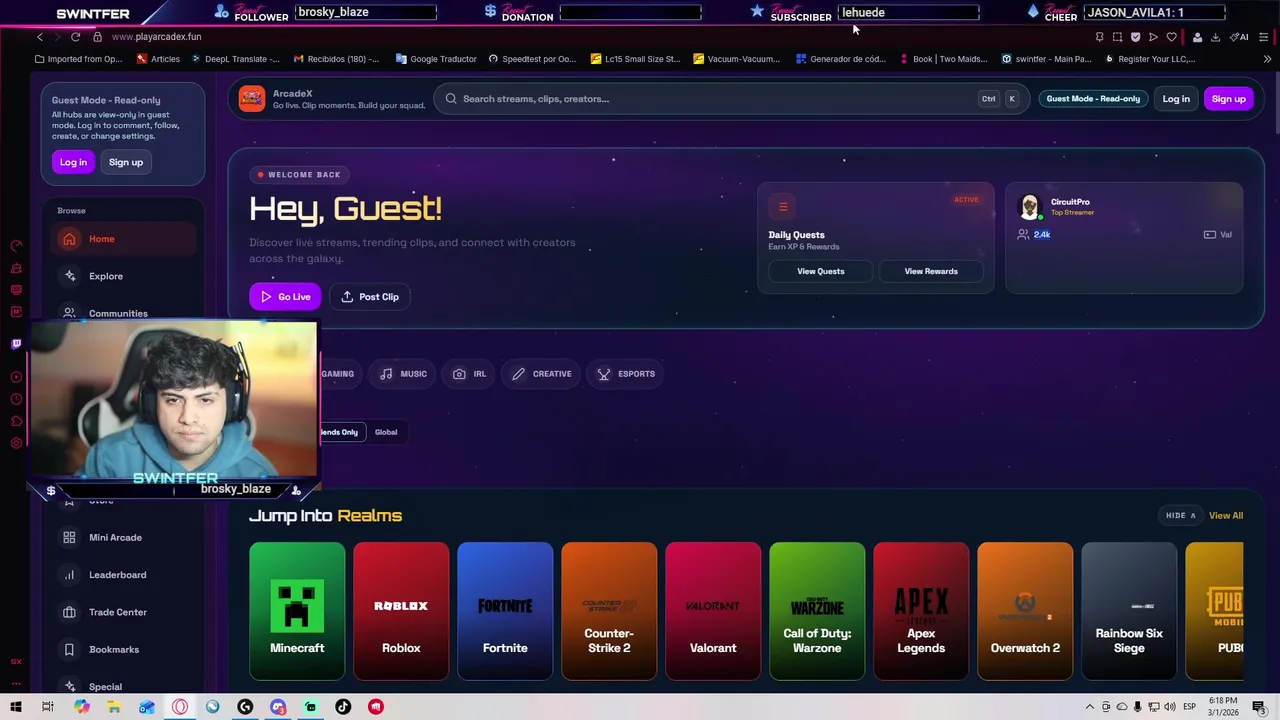Open the Bookmarks sidebar icon

(69, 650)
